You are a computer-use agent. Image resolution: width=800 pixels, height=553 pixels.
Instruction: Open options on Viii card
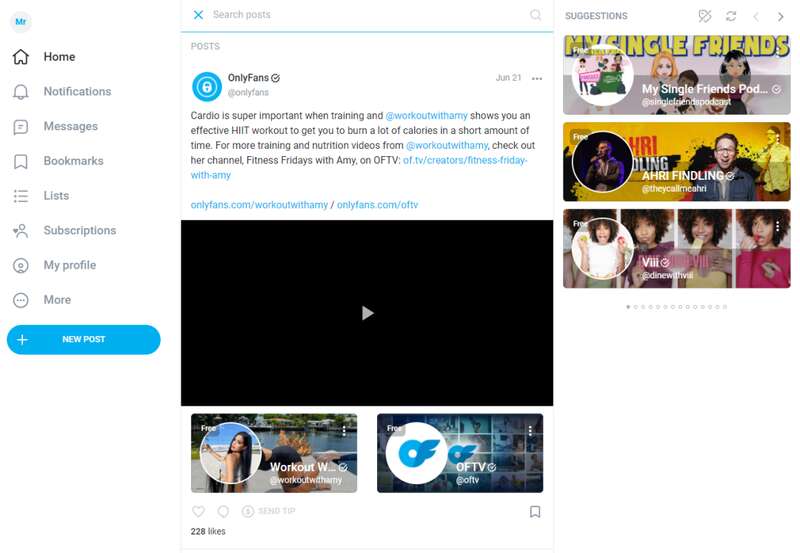coord(778,225)
